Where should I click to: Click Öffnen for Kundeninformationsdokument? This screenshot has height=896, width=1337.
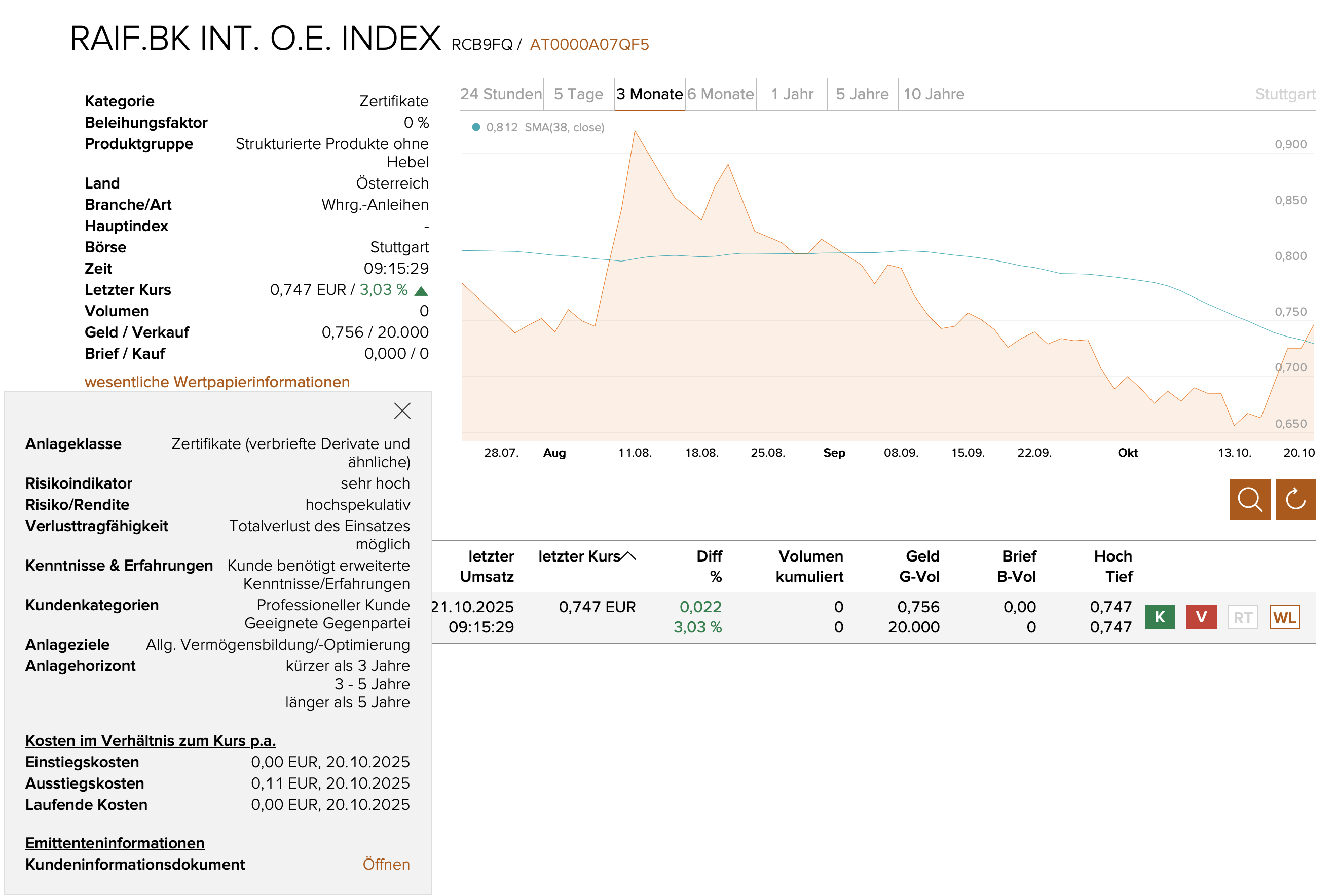[x=386, y=864]
